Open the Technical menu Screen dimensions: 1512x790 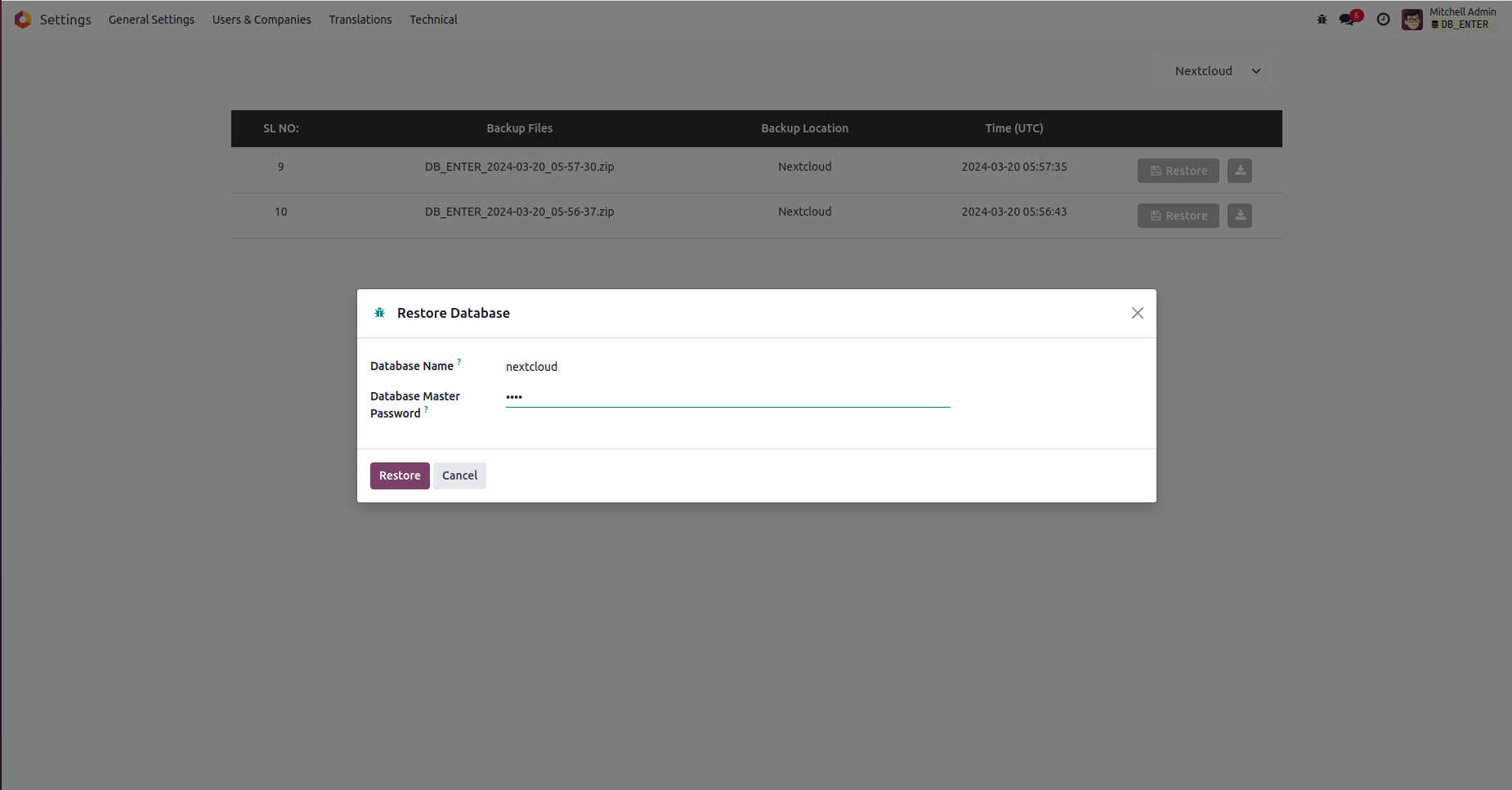tap(433, 20)
